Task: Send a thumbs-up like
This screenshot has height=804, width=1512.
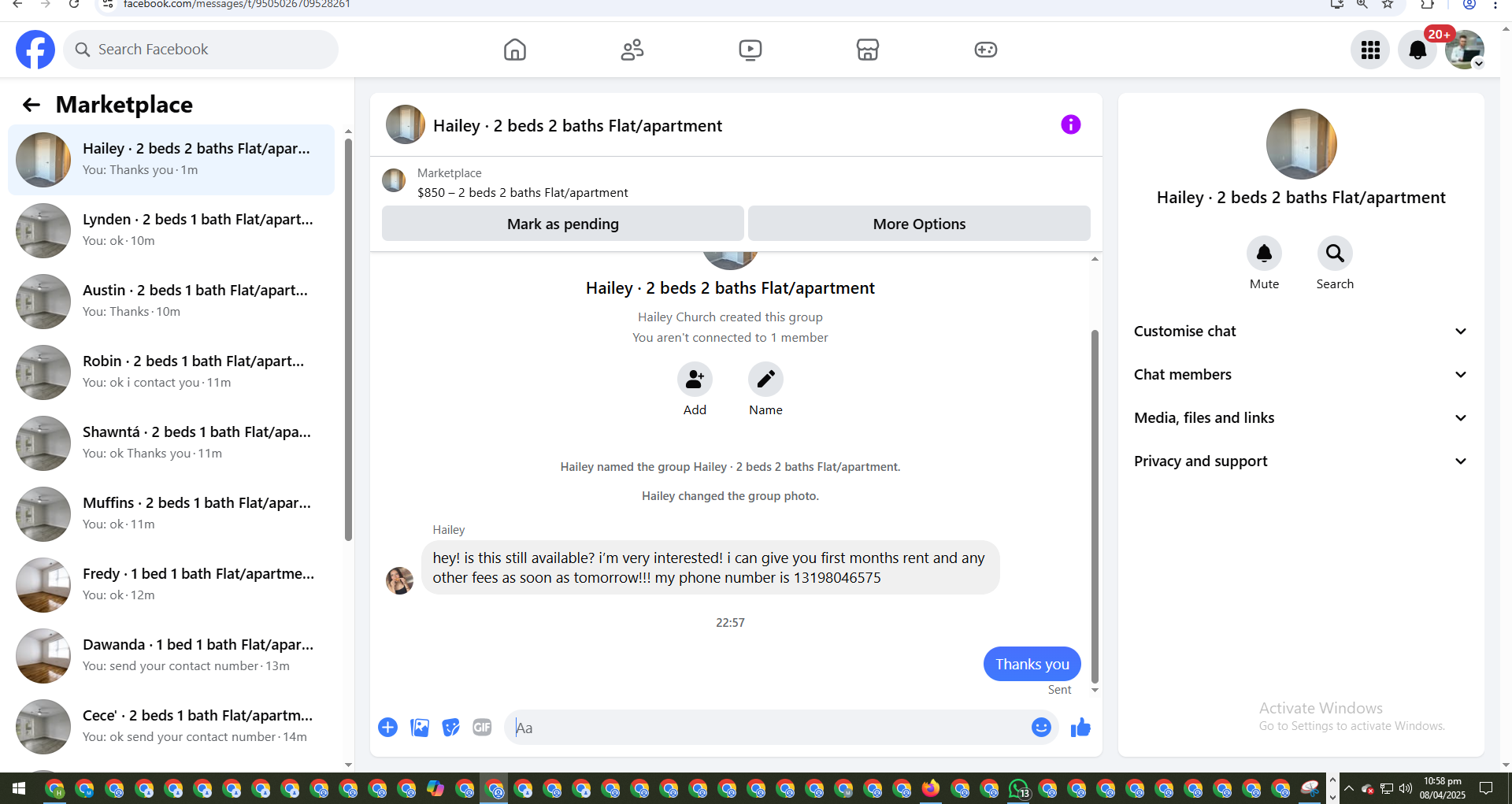Action: 1080,728
